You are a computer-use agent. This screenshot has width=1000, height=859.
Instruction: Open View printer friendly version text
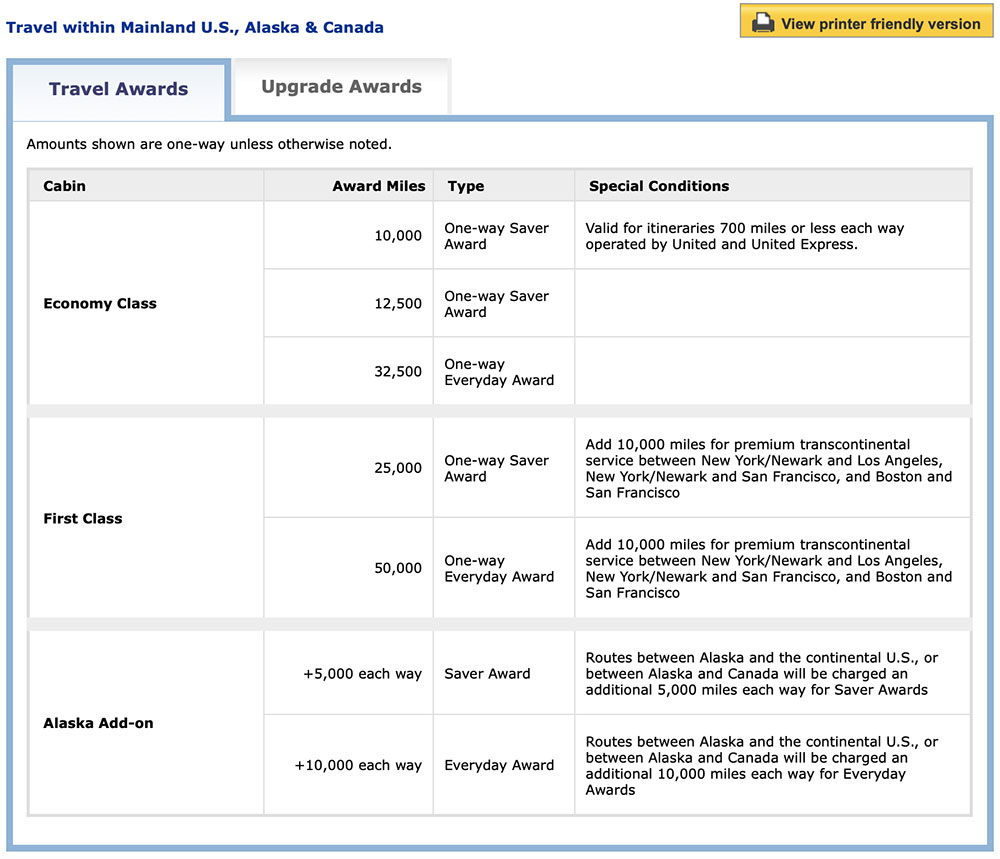pyautogui.click(x=881, y=24)
